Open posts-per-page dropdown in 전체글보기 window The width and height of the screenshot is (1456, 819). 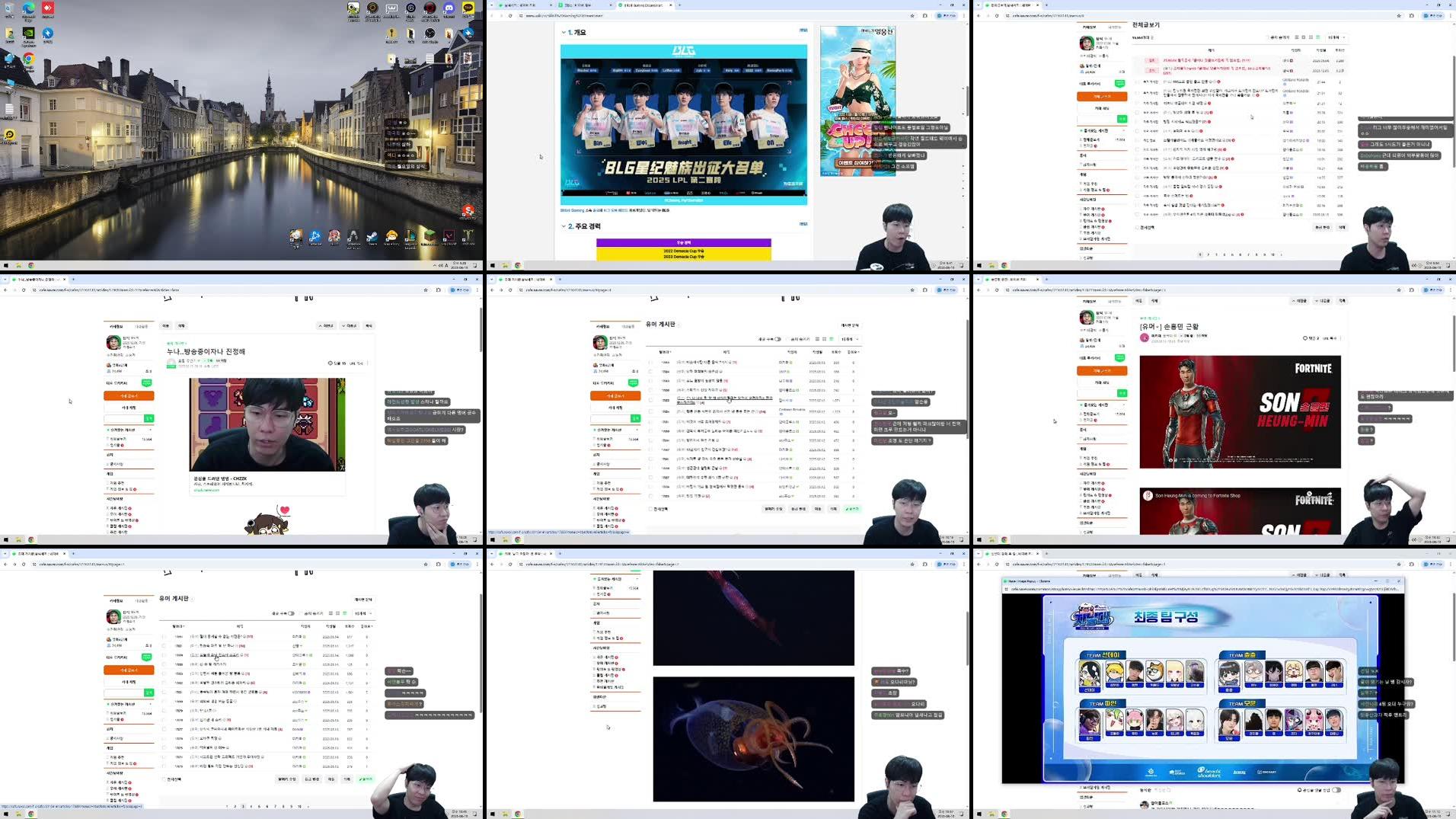(1336, 37)
